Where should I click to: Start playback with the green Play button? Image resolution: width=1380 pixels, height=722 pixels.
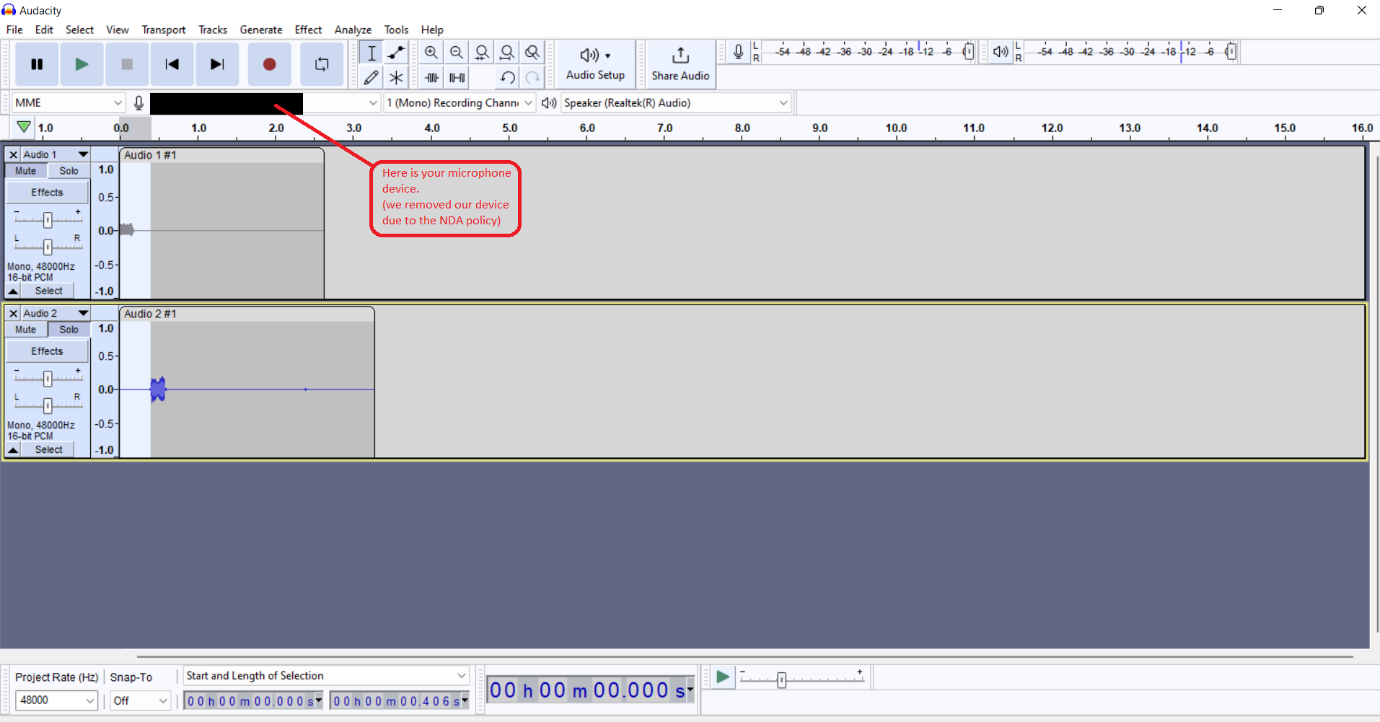[82, 64]
